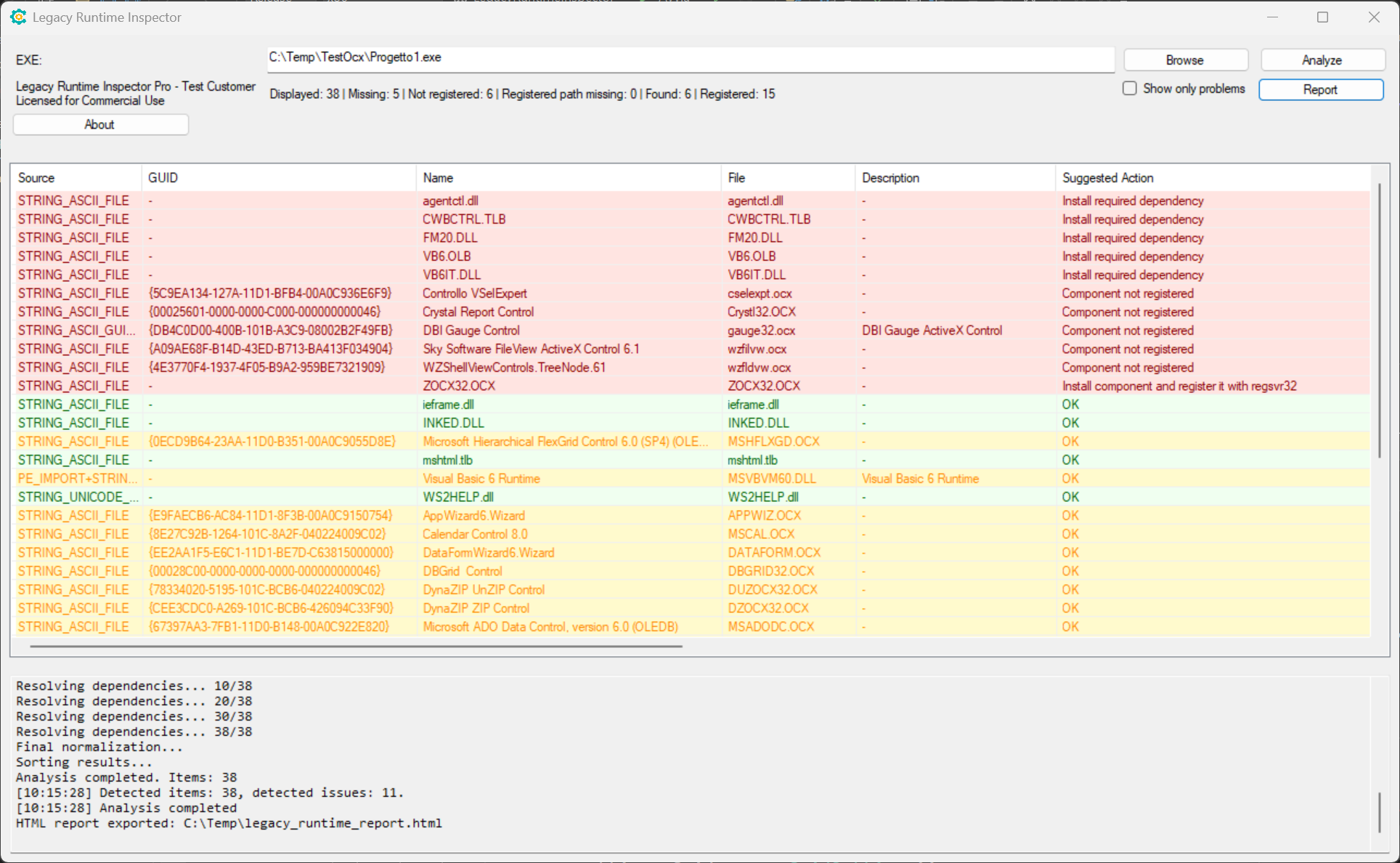This screenshot has width=1400, height=863.
Task: Click the MSADODC.OCX file cell
Action: click(x=770, y=627)
